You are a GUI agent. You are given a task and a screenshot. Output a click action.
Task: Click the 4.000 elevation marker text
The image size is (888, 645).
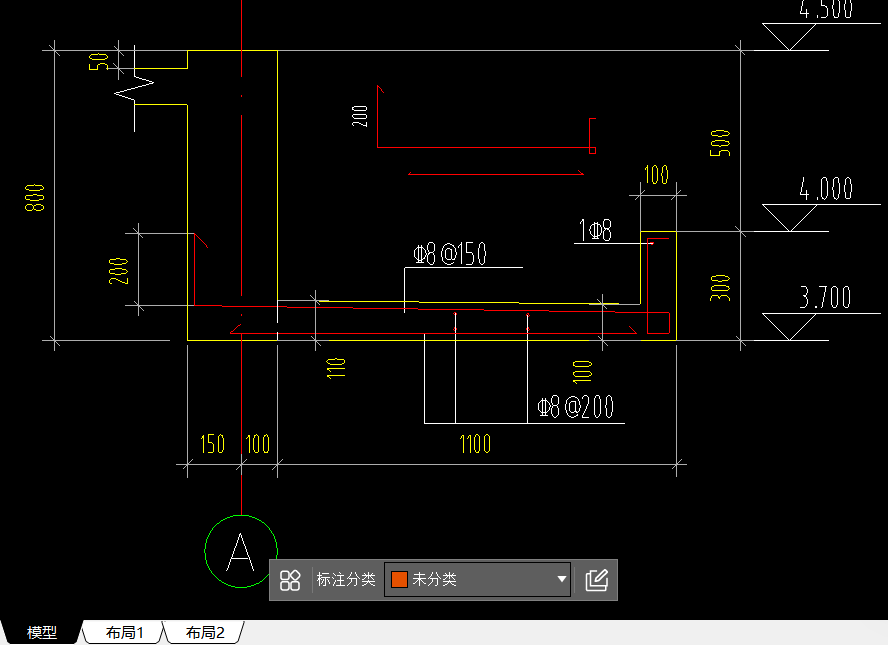[x=826, y=189]
